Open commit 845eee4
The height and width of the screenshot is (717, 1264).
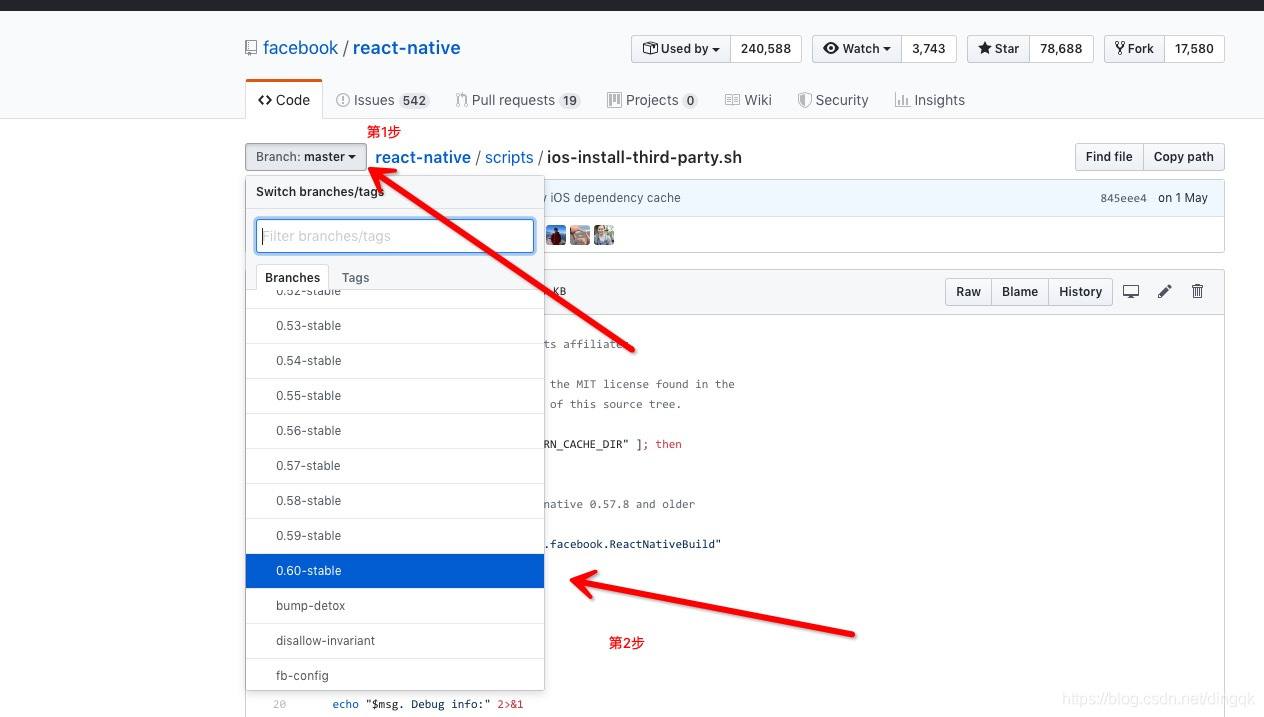point(1123,198)
